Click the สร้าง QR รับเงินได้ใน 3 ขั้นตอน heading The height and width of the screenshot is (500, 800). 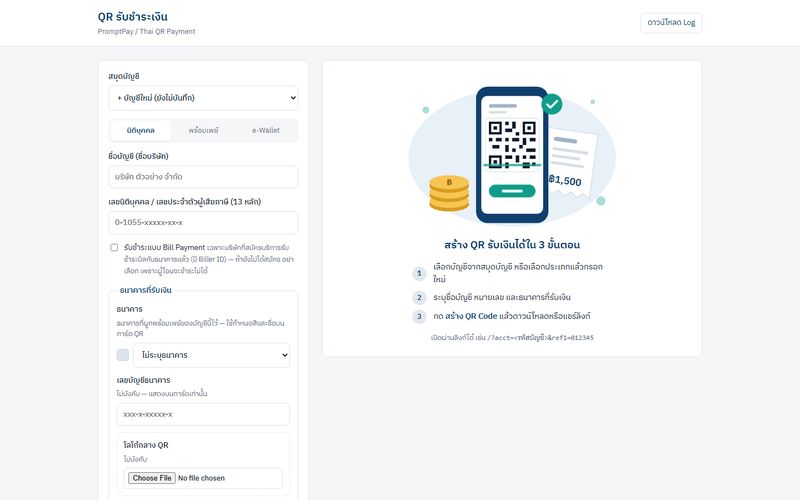[512, 245]
